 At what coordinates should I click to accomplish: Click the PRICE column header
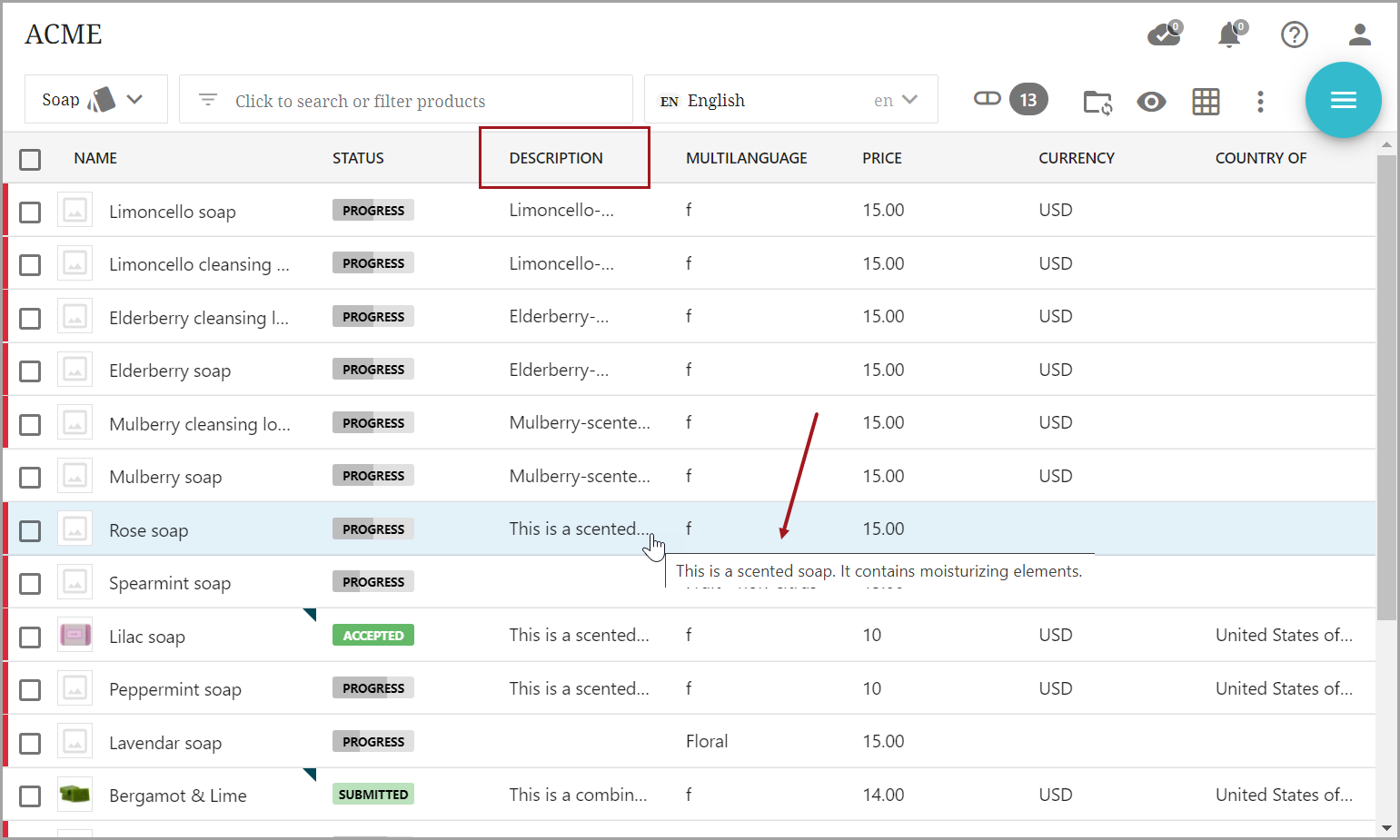point(881,158)
